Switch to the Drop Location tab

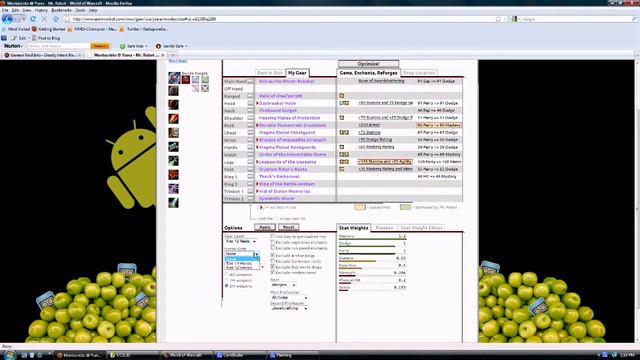click(419, 73)
